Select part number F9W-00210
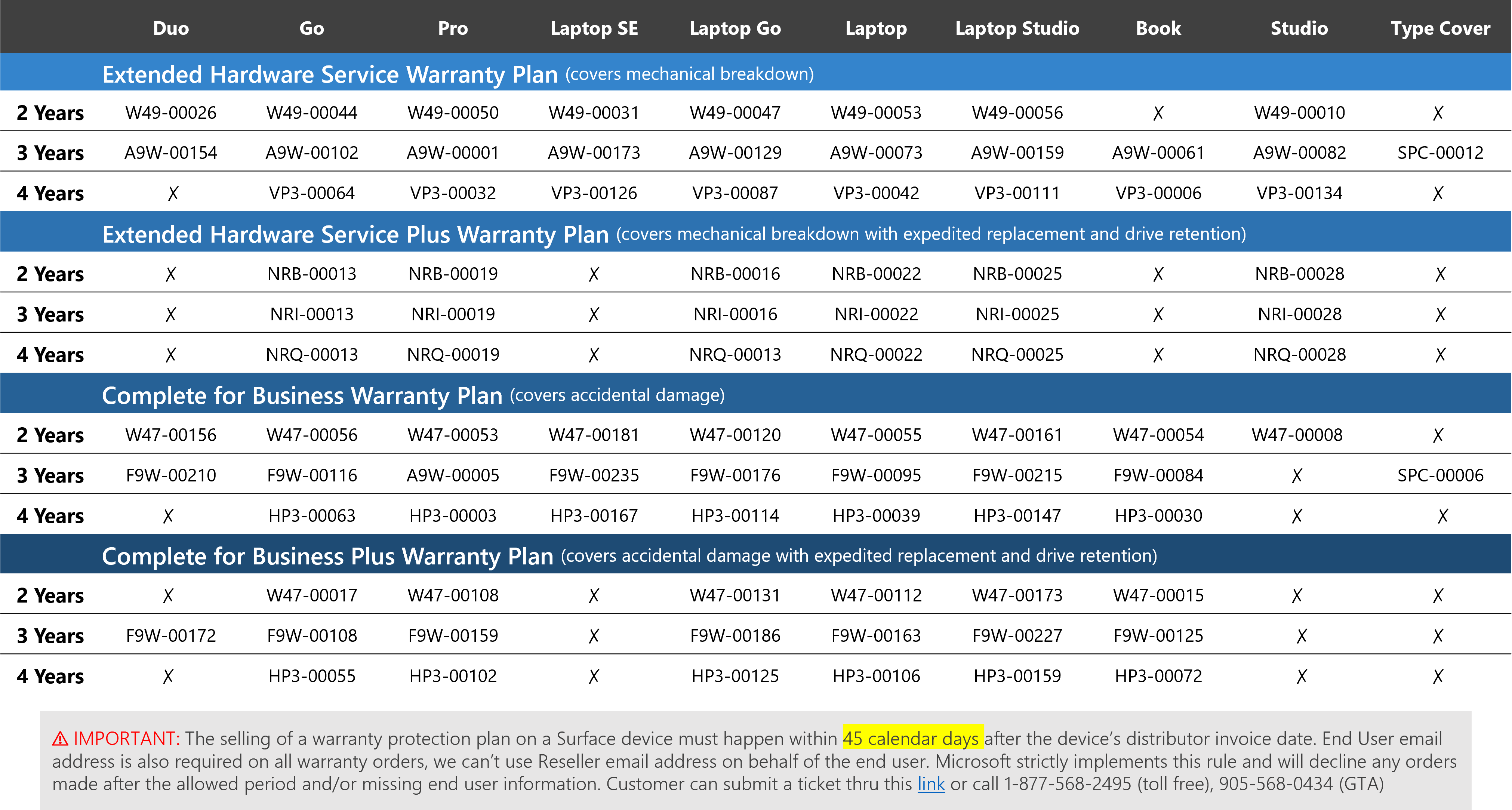The height and width of the screenshot is (810, 1512). [x=171, y=475]
